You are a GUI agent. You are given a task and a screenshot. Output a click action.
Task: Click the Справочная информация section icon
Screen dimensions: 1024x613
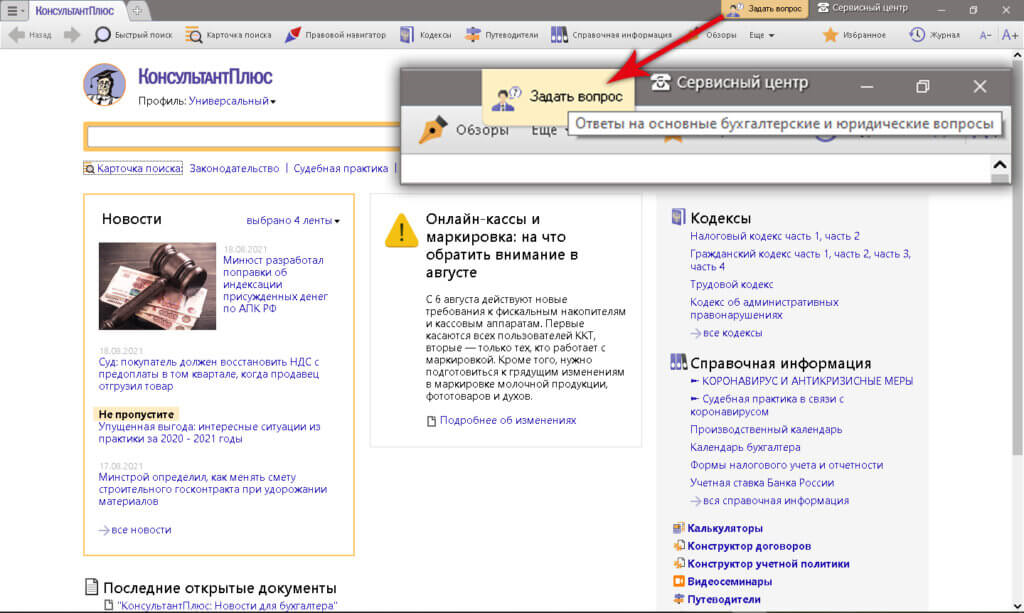pyautogui.click(x=679, y=362)
